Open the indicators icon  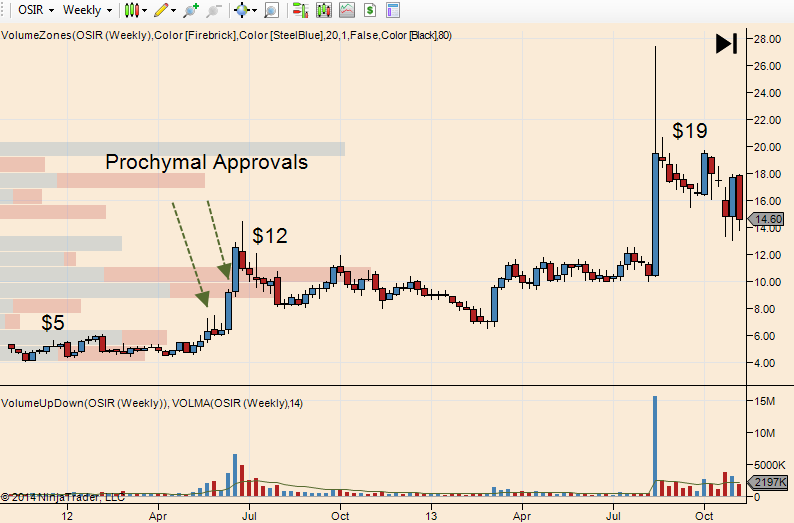click(324, 10)
